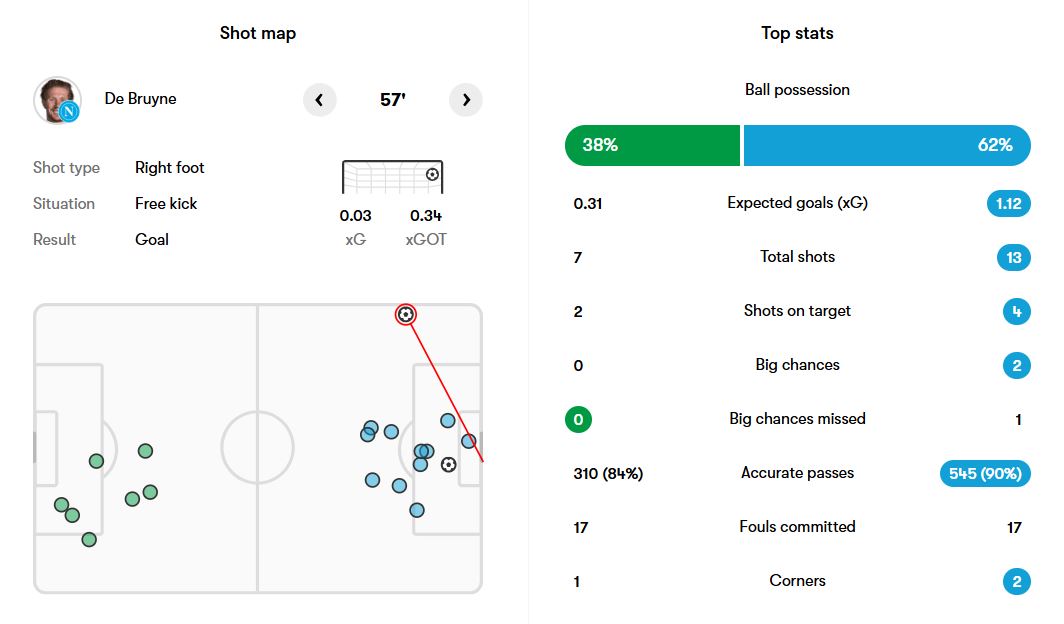
Task: Click De Bruyne's player photo
Action: pyautogui.click(x=56, y=98)
